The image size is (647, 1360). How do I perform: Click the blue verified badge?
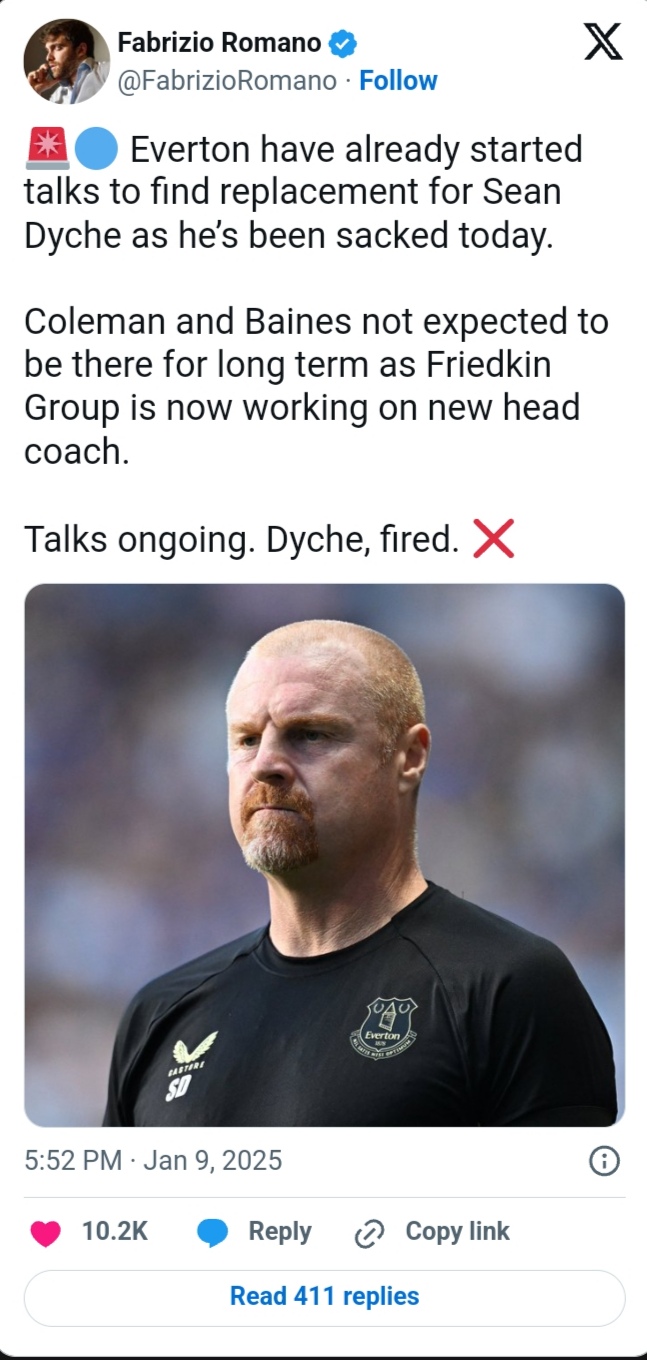point(343,43)
